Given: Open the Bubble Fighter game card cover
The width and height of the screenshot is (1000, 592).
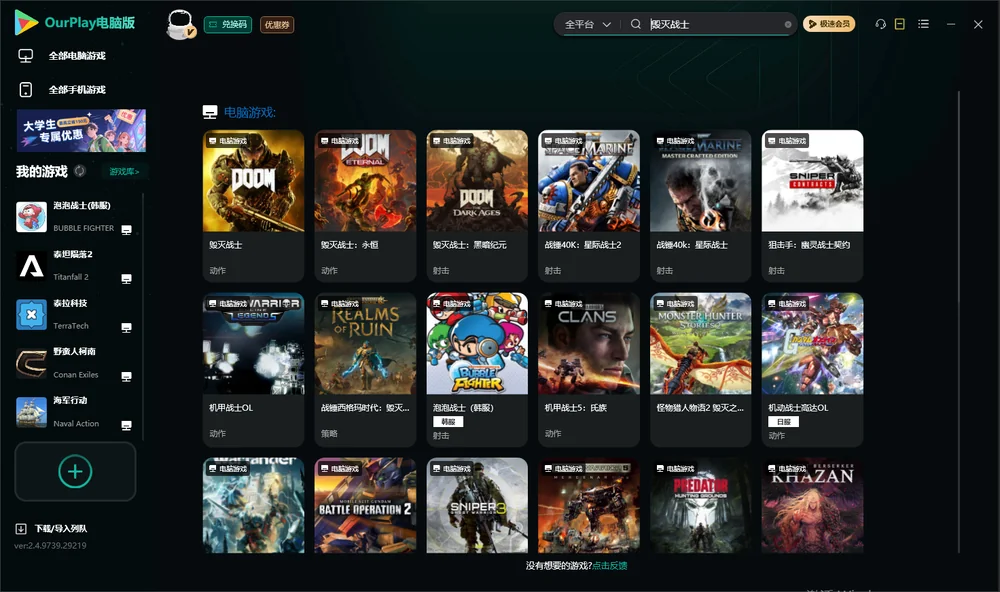Looking at the screenshot, I should click(477, 344).
